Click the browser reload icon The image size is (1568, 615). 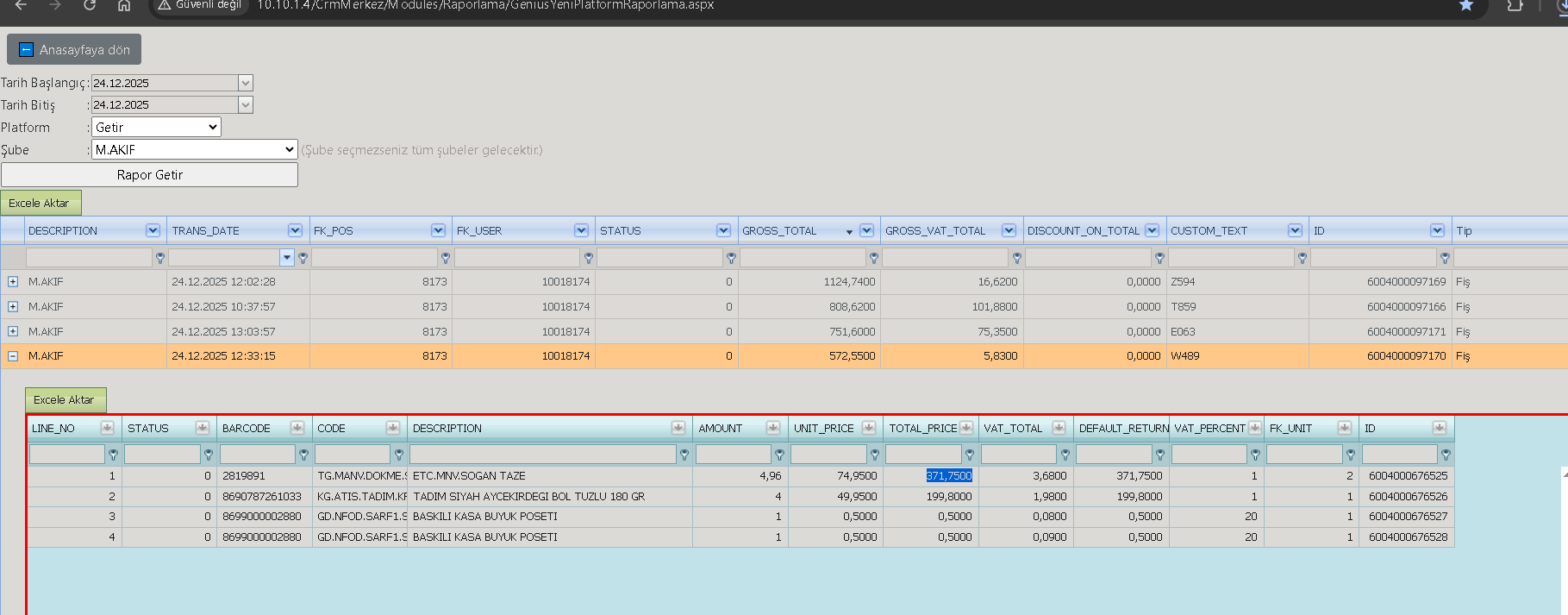coord(90,5)
